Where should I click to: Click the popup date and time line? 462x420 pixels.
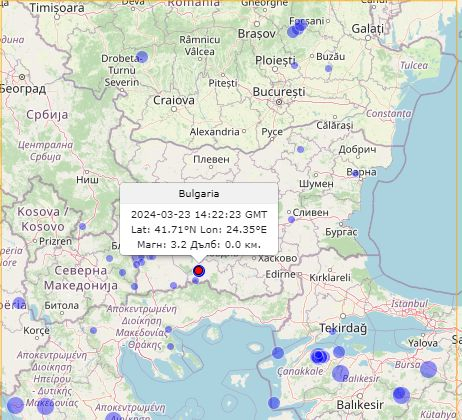pyautogui.click(x=199, y=214)
